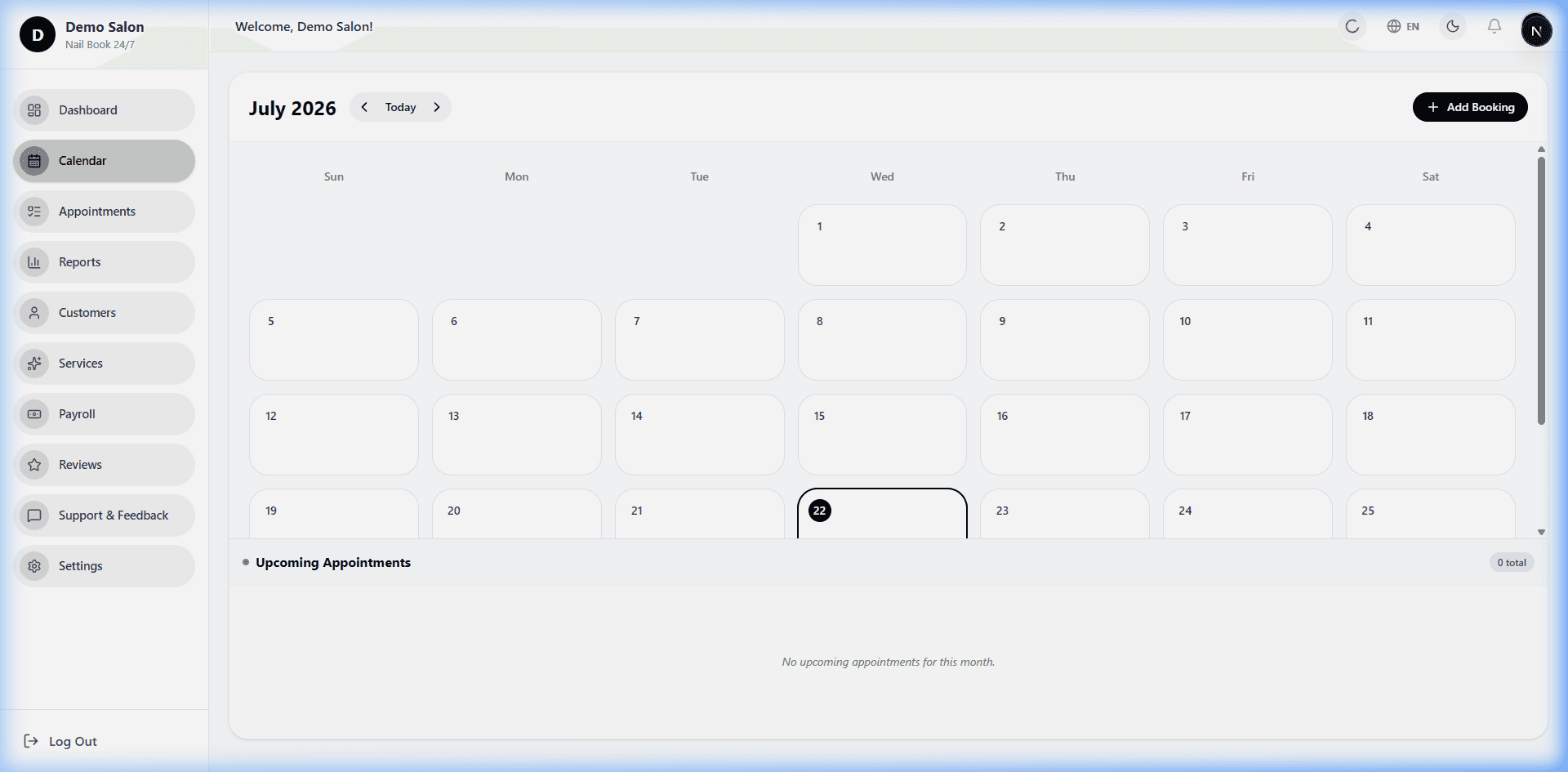Toggle dark mode with moon icon
This screenshot has width=1568, height=772.
[1453, 27]
